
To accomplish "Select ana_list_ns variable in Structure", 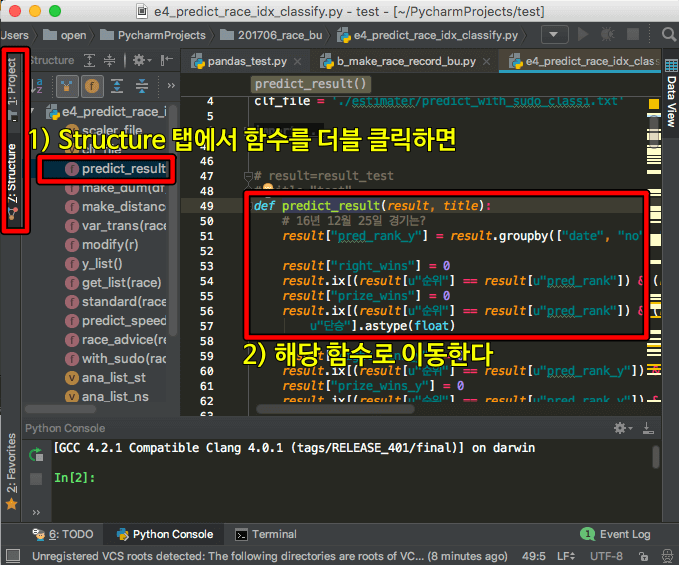I will pos(107,397).
